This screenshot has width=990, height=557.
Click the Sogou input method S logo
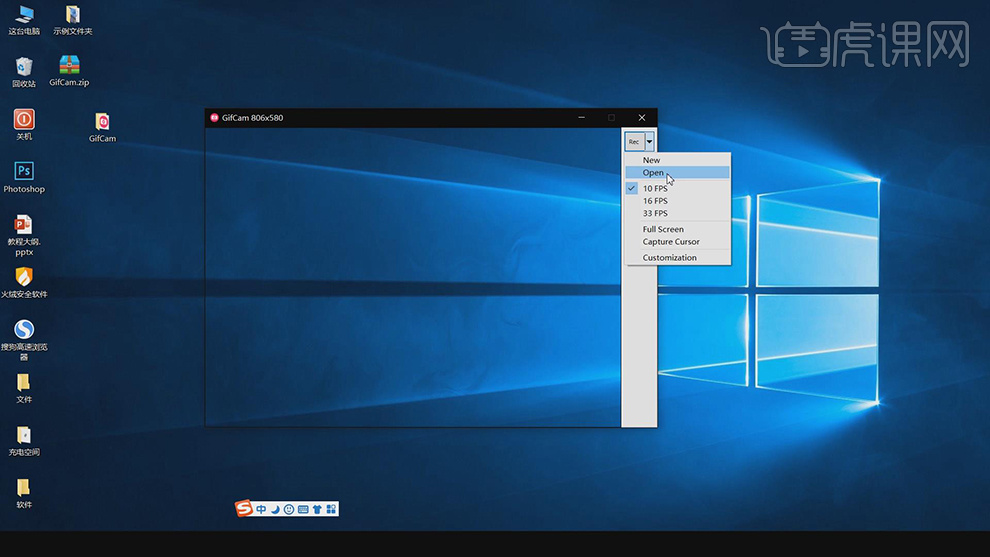pyautogui.click(x=244, y=509)
